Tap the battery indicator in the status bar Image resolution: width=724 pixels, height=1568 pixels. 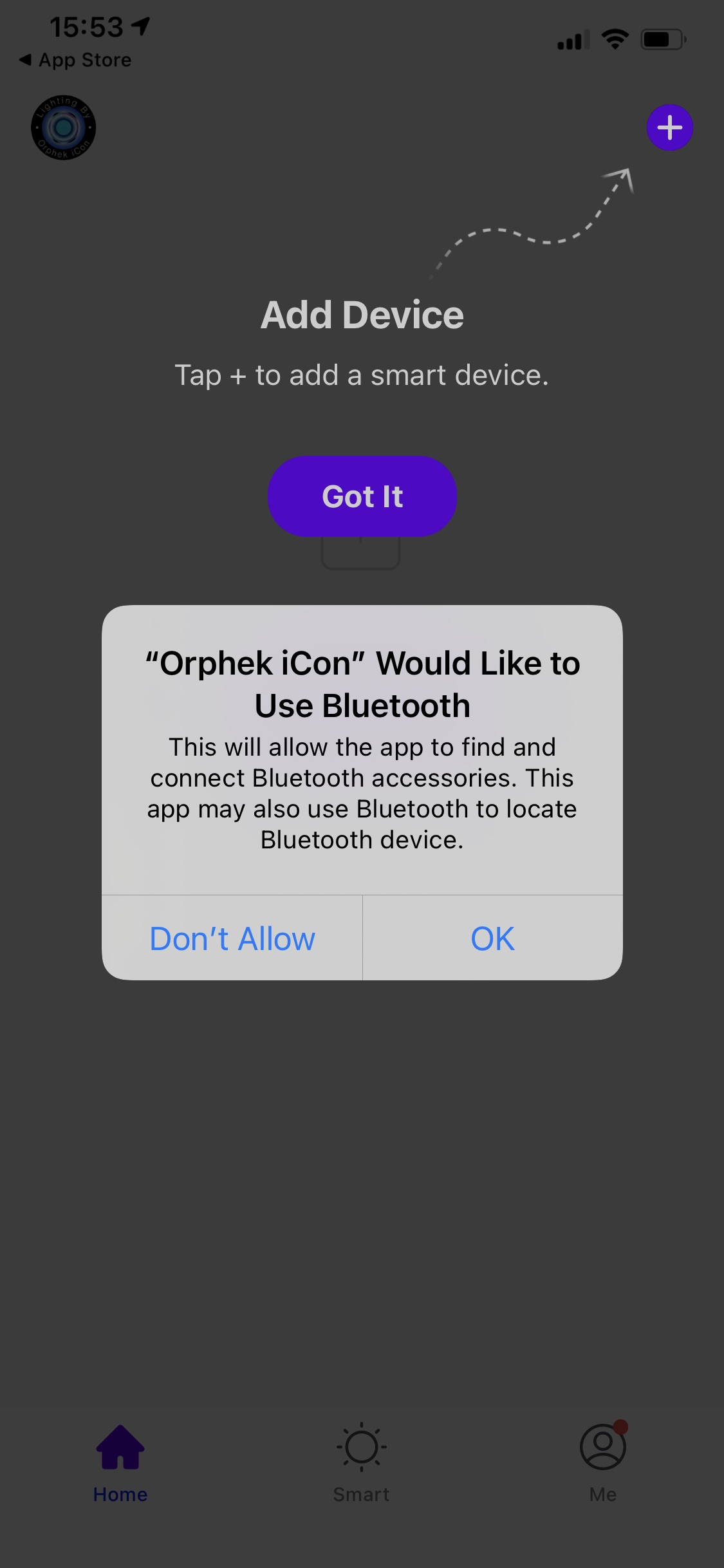click(x=664, y=39)
